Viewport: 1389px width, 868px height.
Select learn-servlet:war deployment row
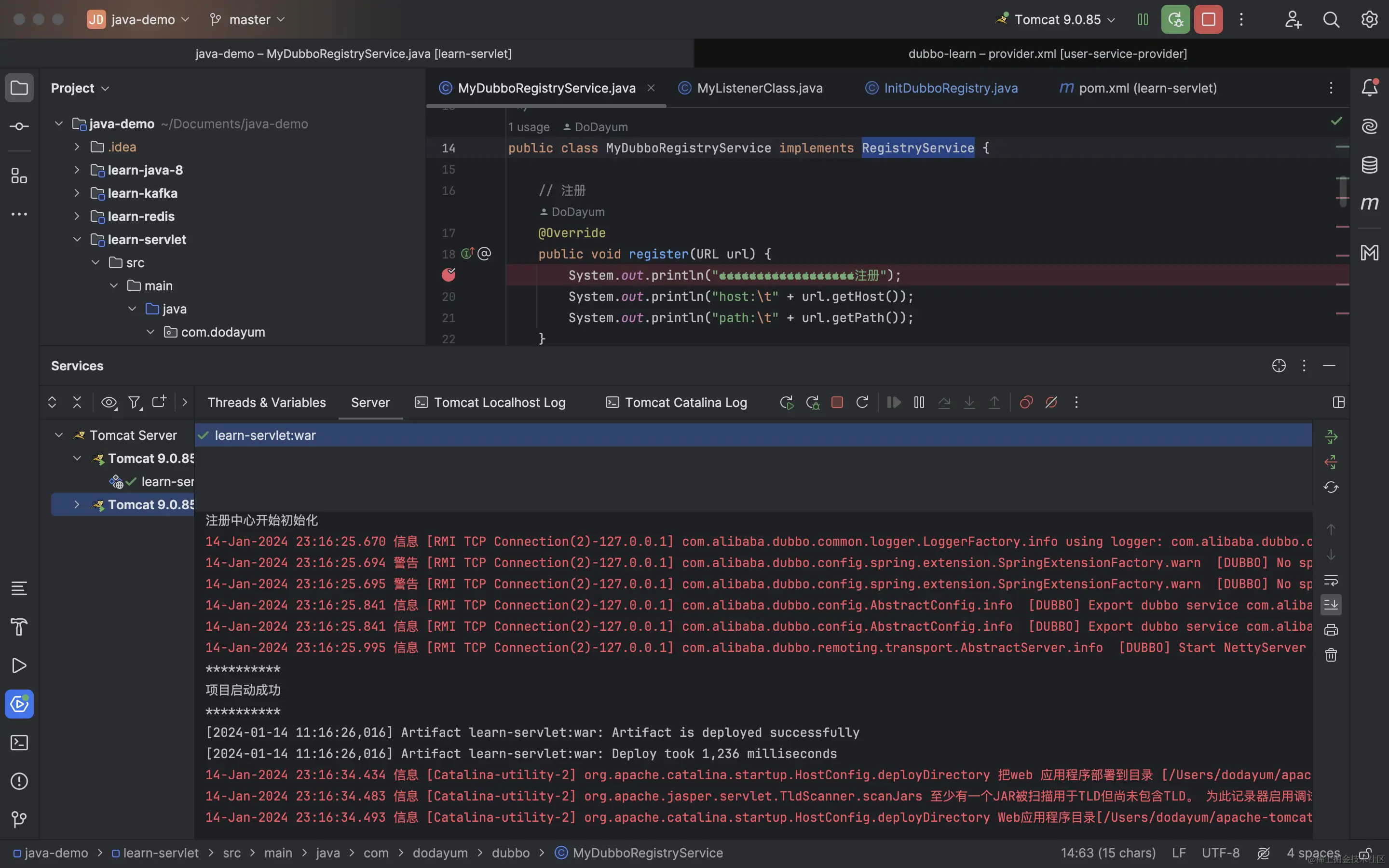coord(265,435)
